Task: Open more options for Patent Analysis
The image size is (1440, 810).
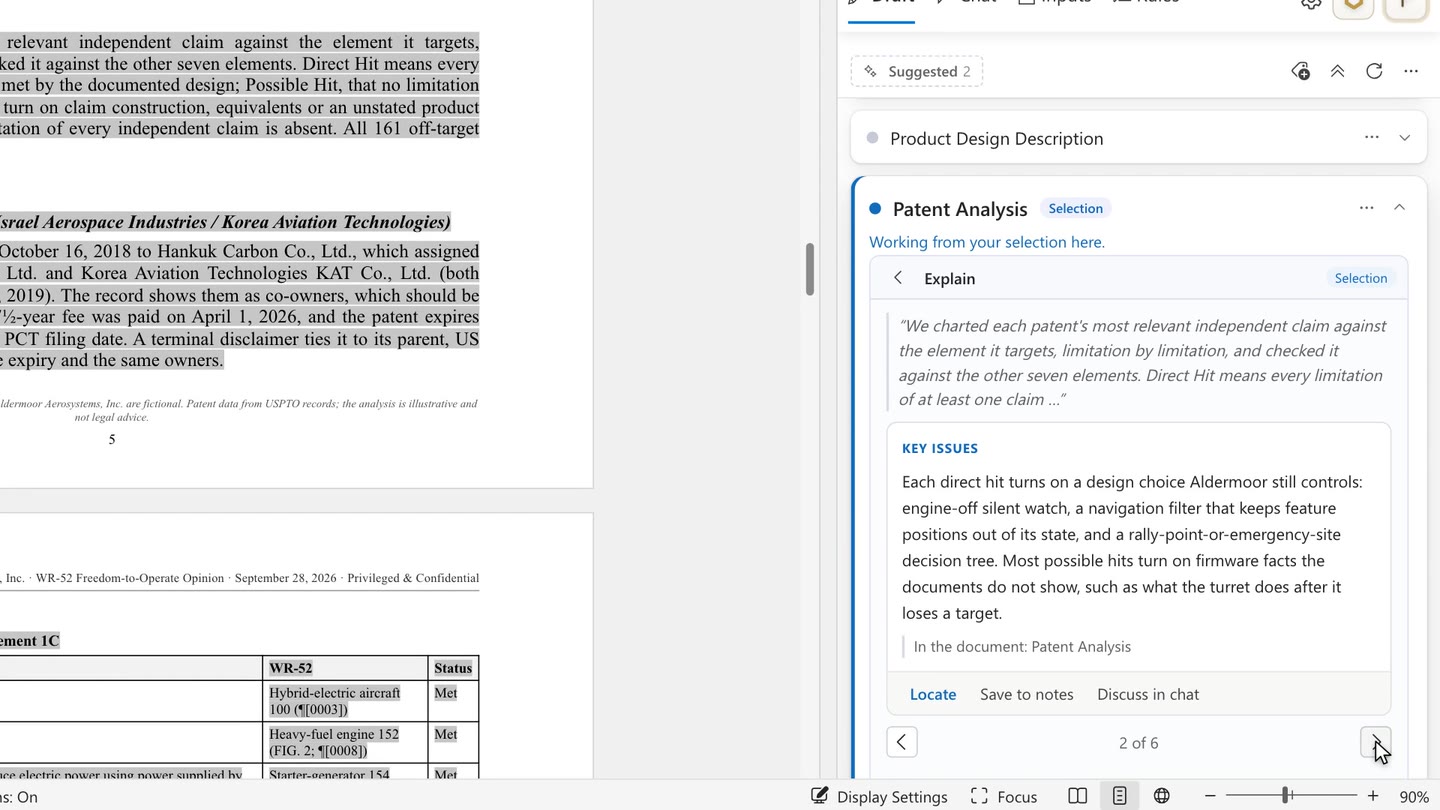Action: [1367, 208]
